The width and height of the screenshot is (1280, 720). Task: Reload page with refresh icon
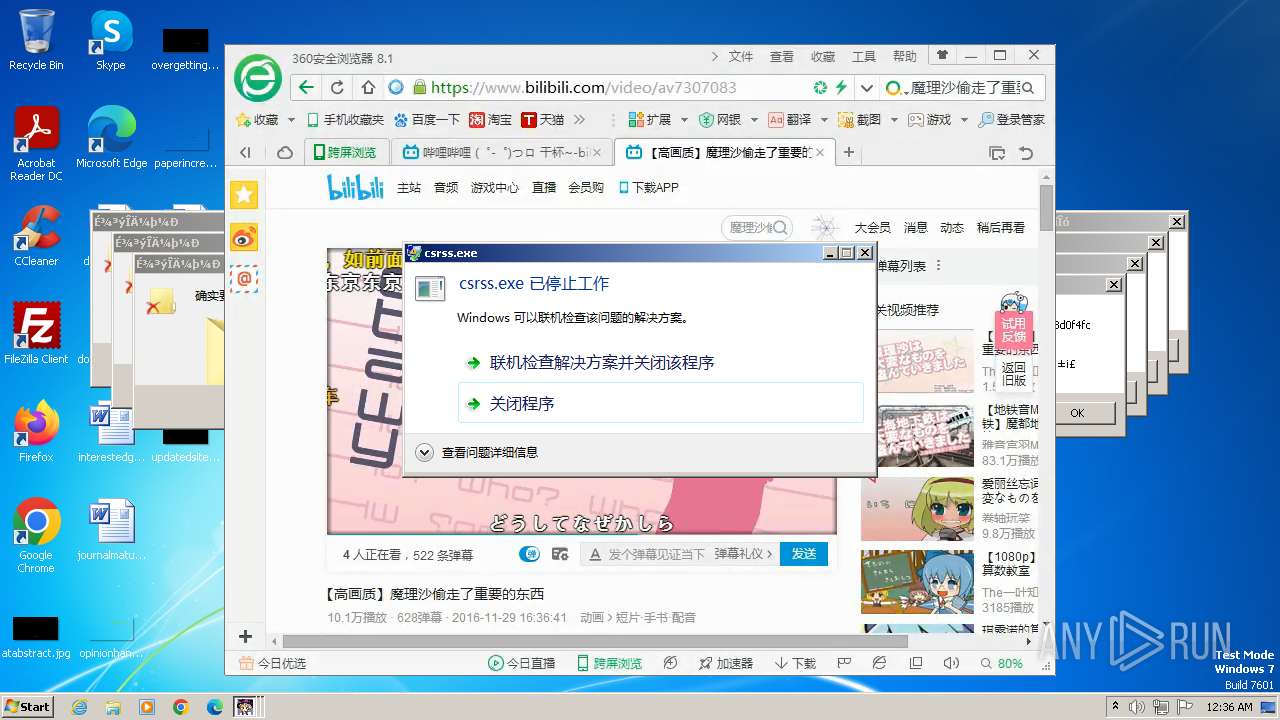click(337, 87)
